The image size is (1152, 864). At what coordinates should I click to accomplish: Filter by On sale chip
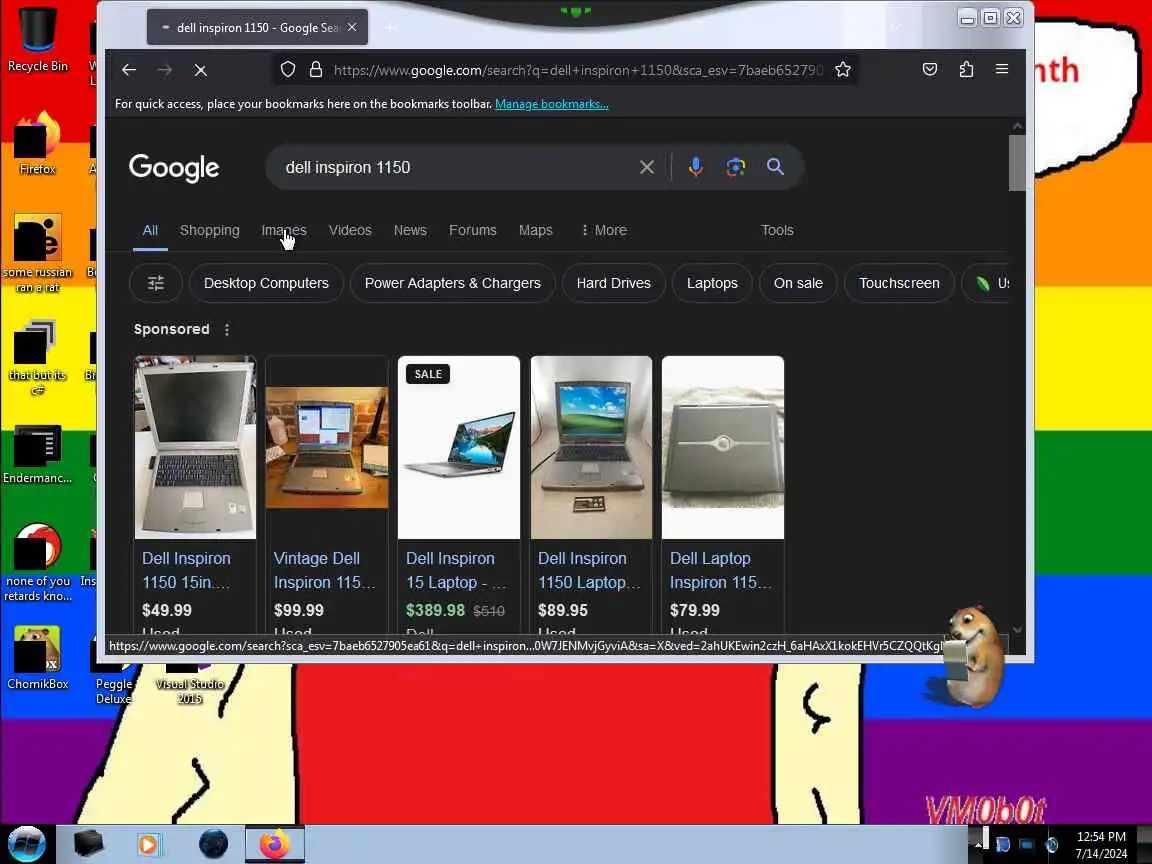point(798,283)
